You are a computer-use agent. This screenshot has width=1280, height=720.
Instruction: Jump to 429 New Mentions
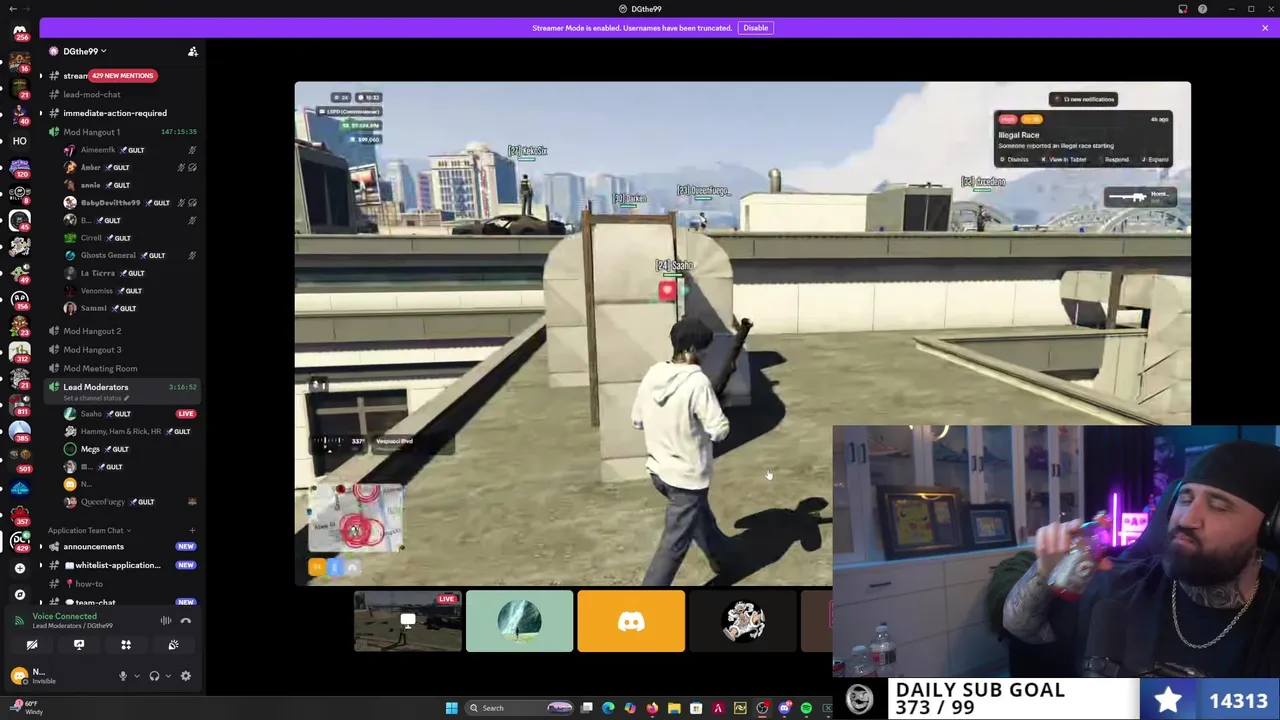pyautogui.click(x=123, y=76)
